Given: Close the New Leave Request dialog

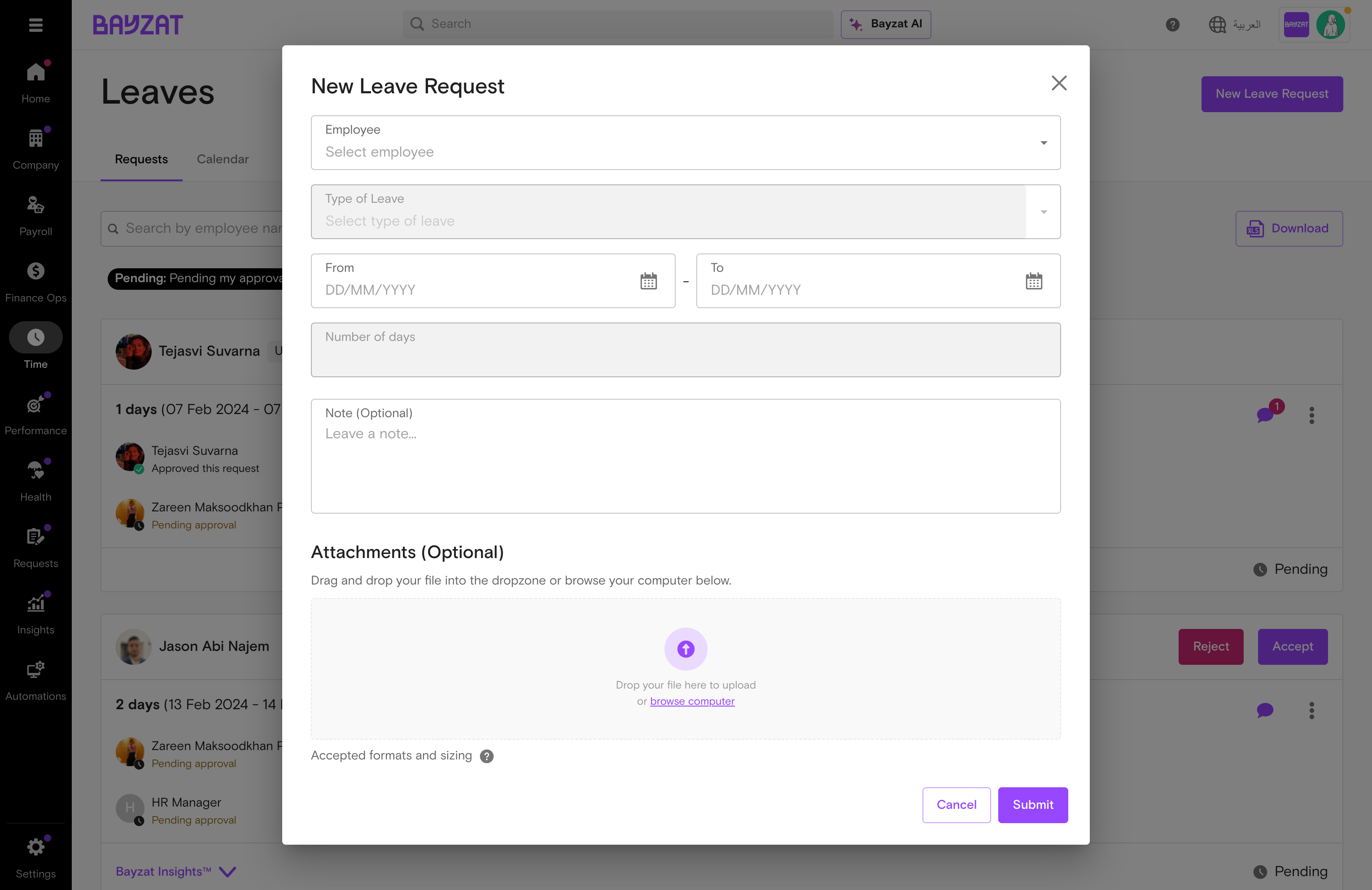Looking at the screenshot, I should 1058,83.
